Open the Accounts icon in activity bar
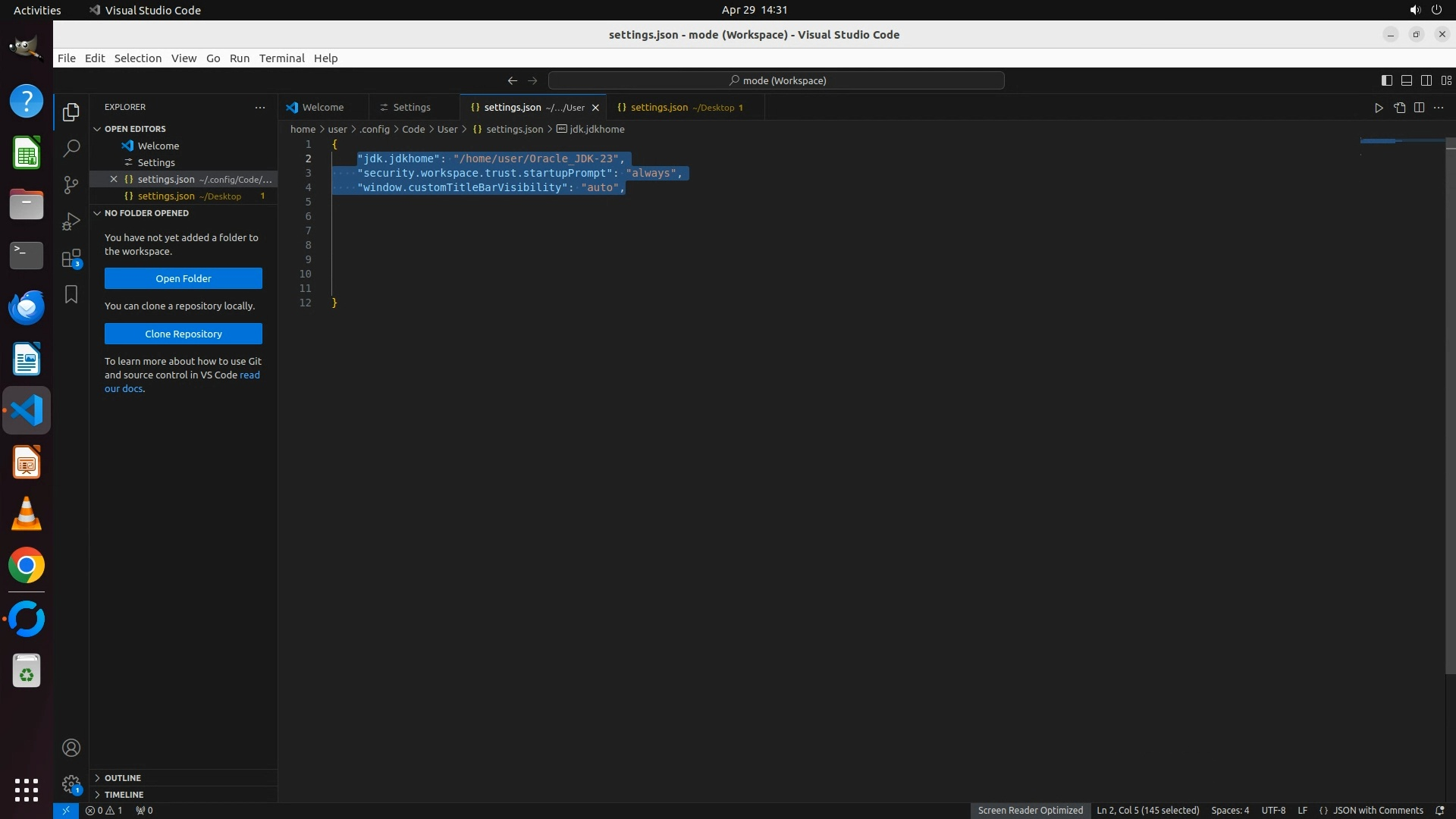This screenshot has width=1456, height=819. pyautogui.click(x=71, y=748)
